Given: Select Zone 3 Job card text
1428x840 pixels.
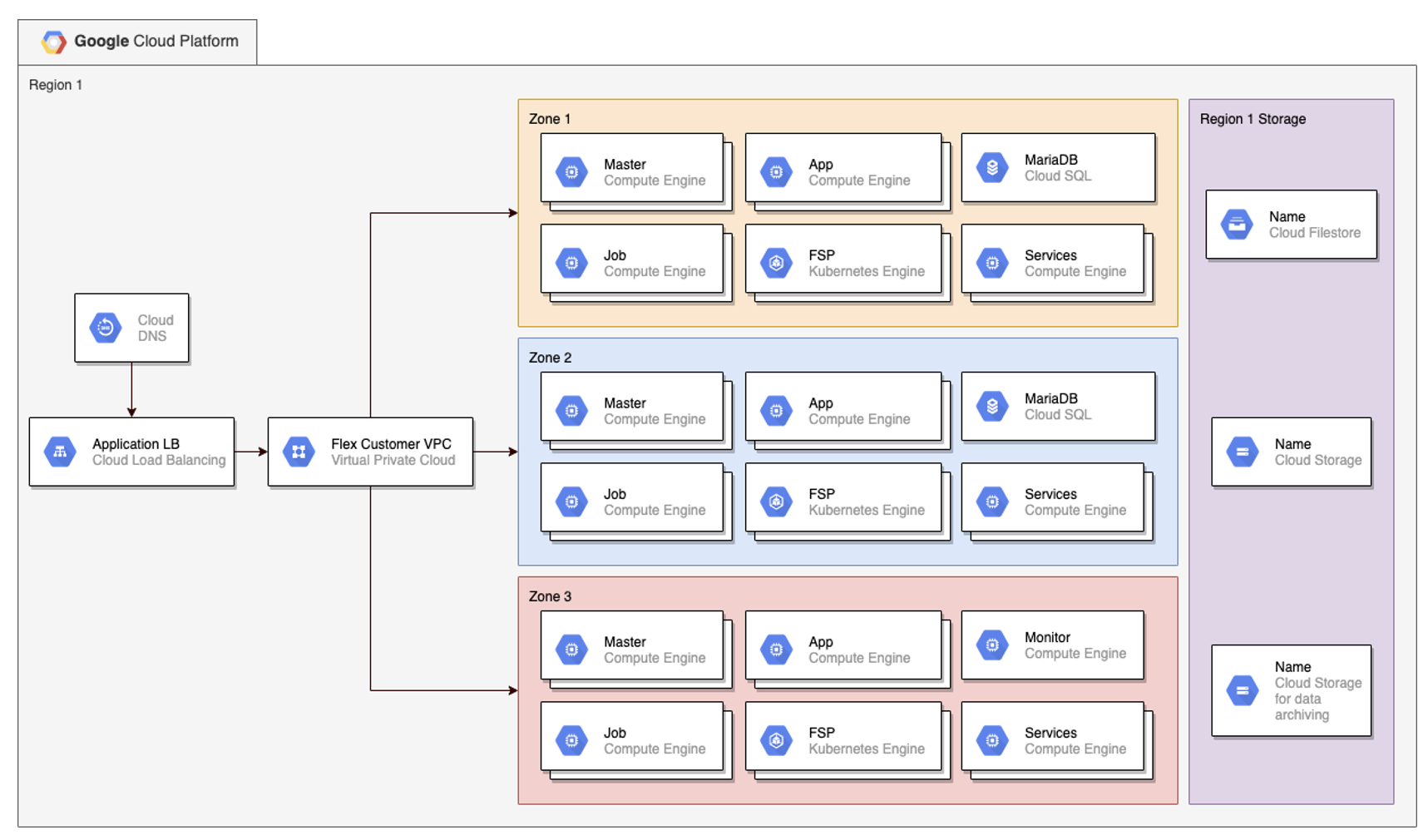Looking at the screenshot, I should 655,740.
